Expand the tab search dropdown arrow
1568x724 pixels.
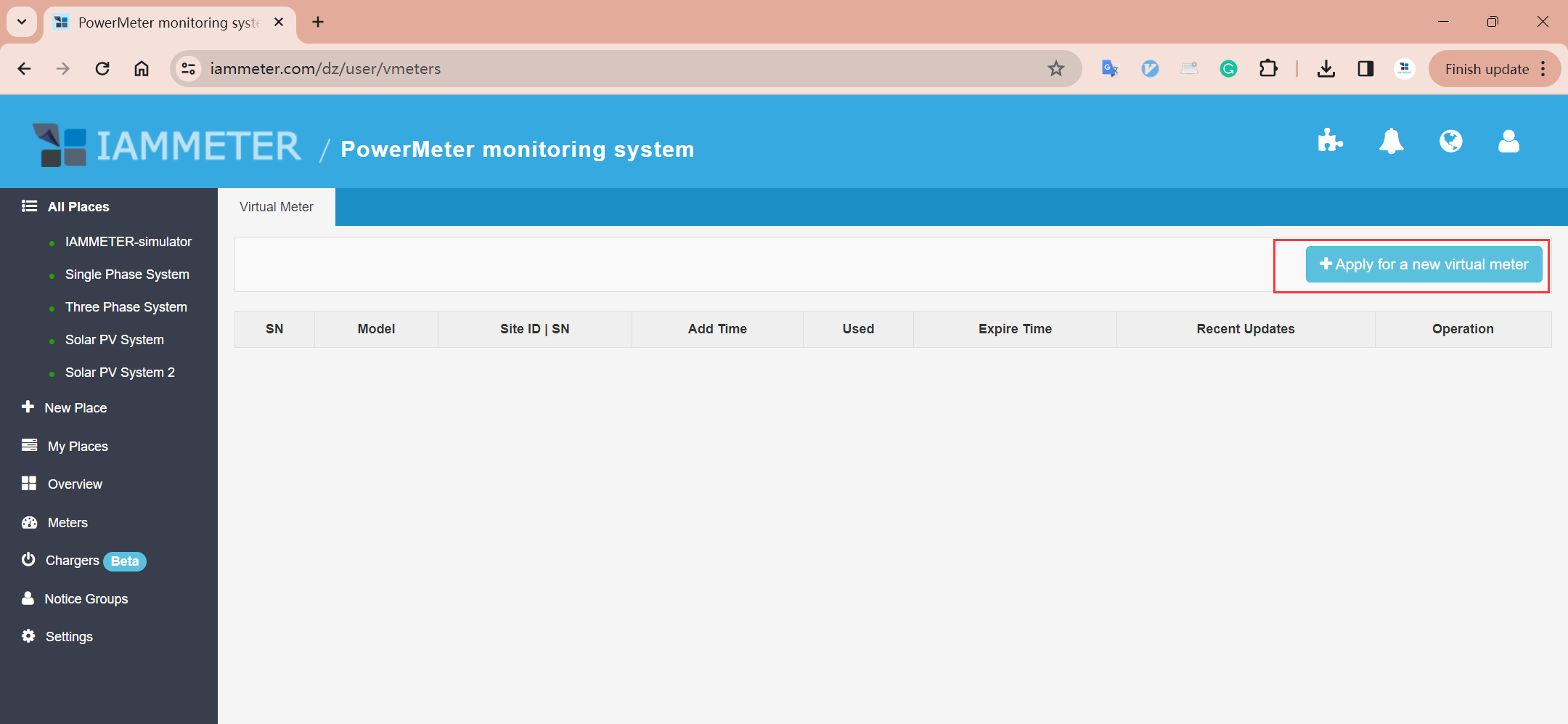tap(22, 22)
